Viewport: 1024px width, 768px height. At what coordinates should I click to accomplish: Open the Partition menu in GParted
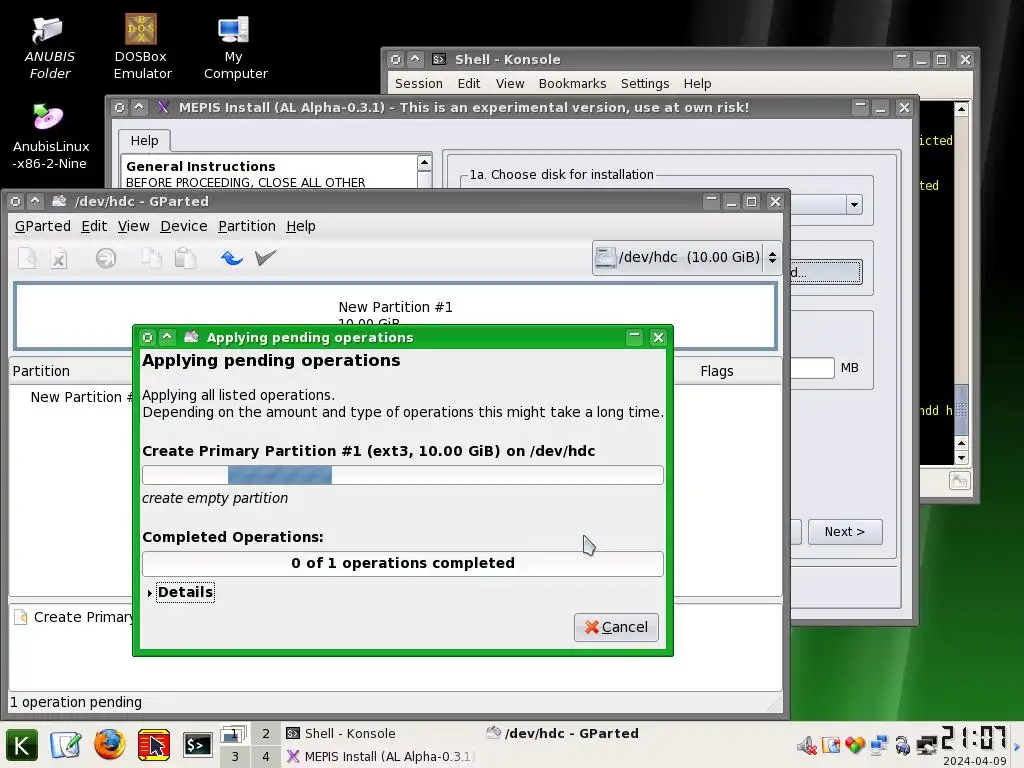point(247,226)
